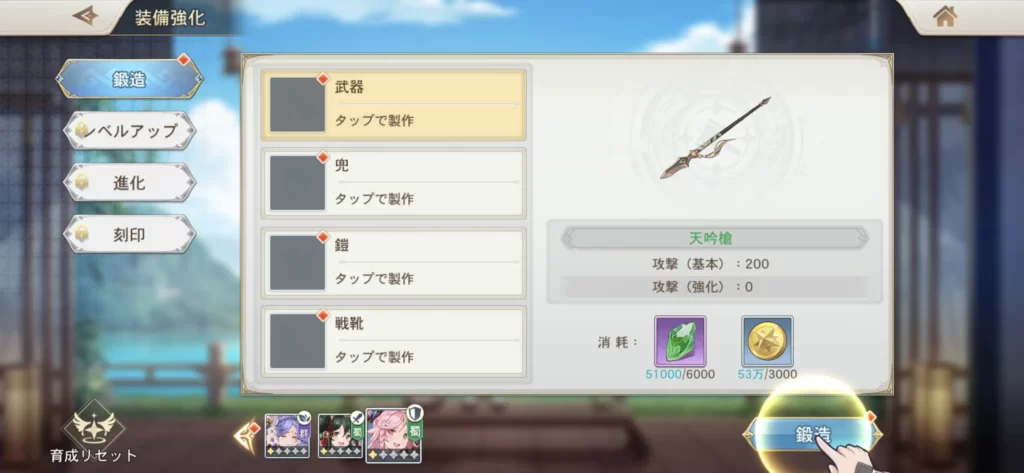Select the 兜 crafting slot
Image resolution: width=1024 pixels, height=473 pixels.
pos(394,184)
